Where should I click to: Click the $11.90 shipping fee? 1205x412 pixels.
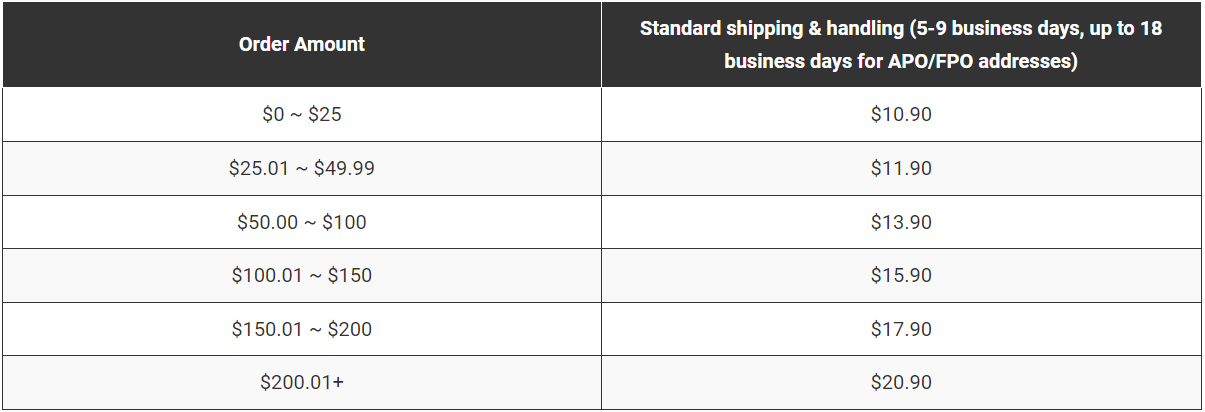tap(901, 168)
